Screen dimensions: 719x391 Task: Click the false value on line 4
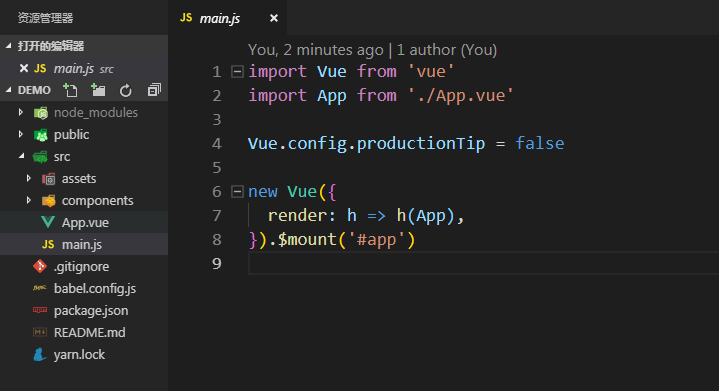pos(539,143)
